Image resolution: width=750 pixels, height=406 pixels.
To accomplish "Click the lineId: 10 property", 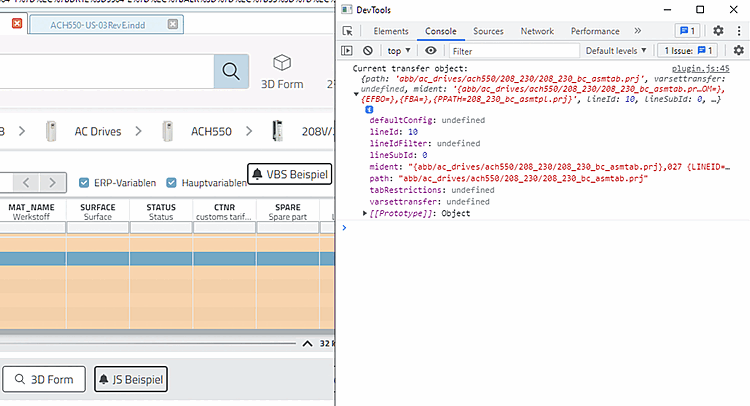I will click(393, 132).
